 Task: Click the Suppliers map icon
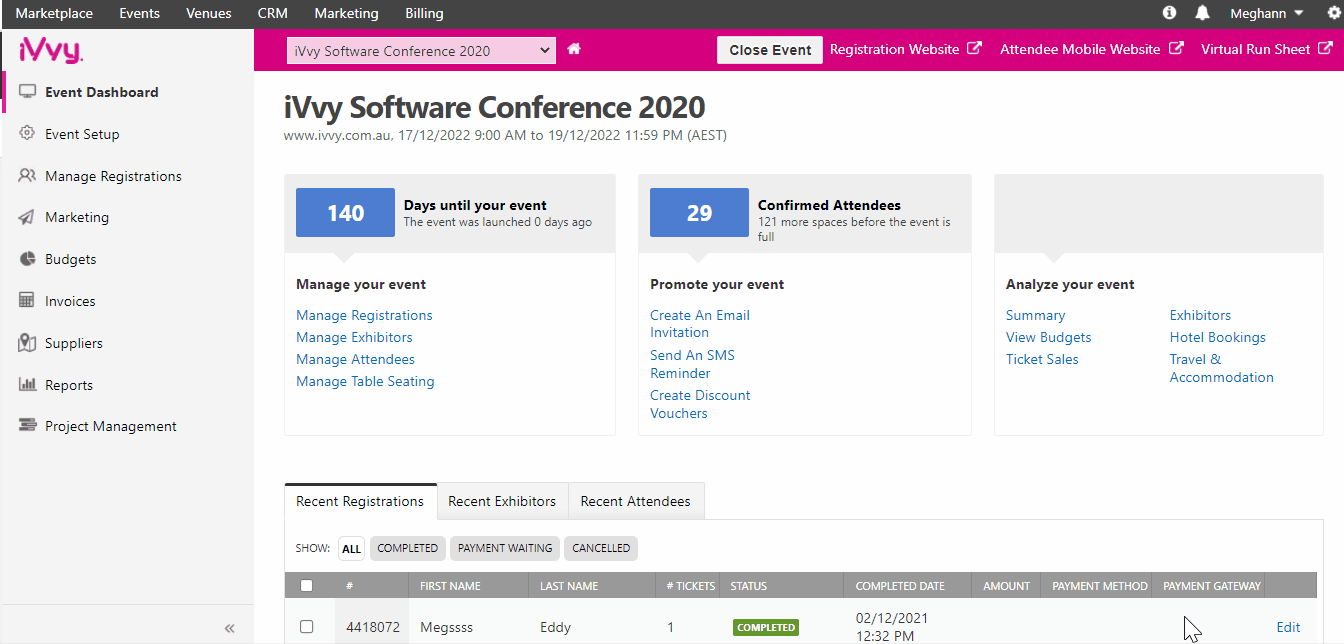(27, 343)
